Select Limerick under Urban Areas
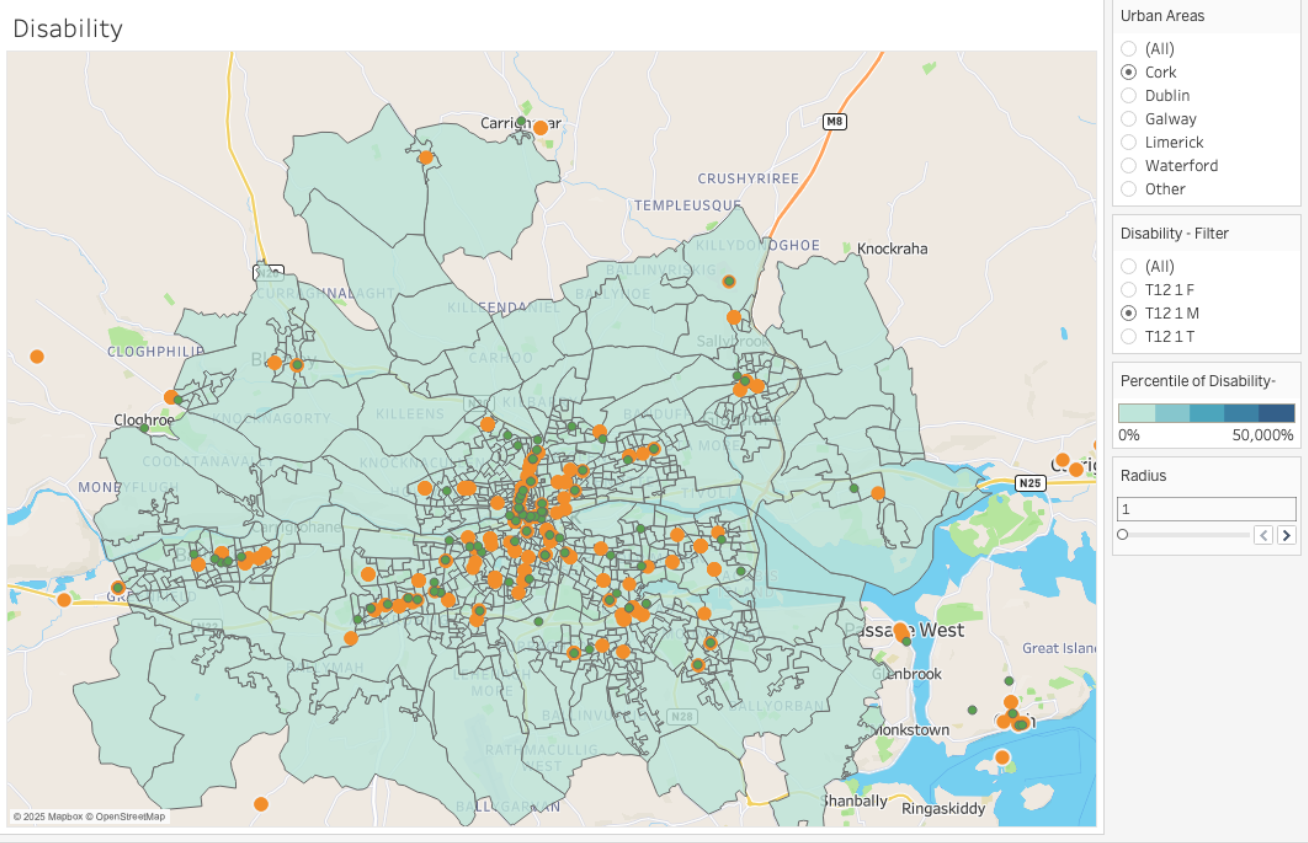Screen dimensions: 1308x843 click(x=1129, y=142)
